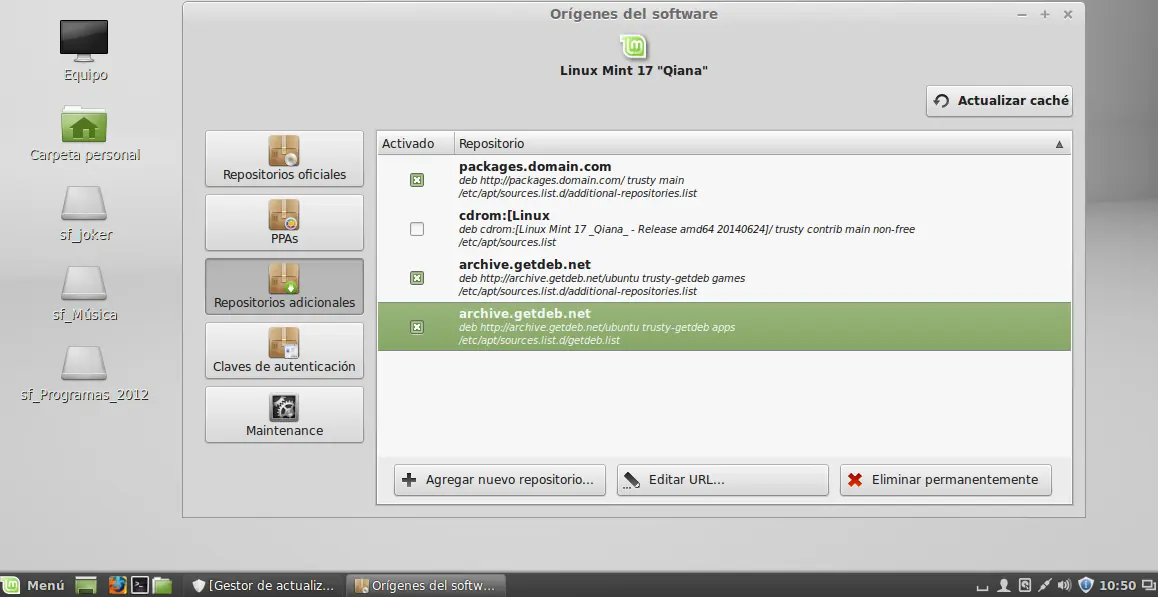The height and width of the screenshot is (597, 1158).
Task: Click the removable drives tray icon
Action: [x=1024, y=586]
